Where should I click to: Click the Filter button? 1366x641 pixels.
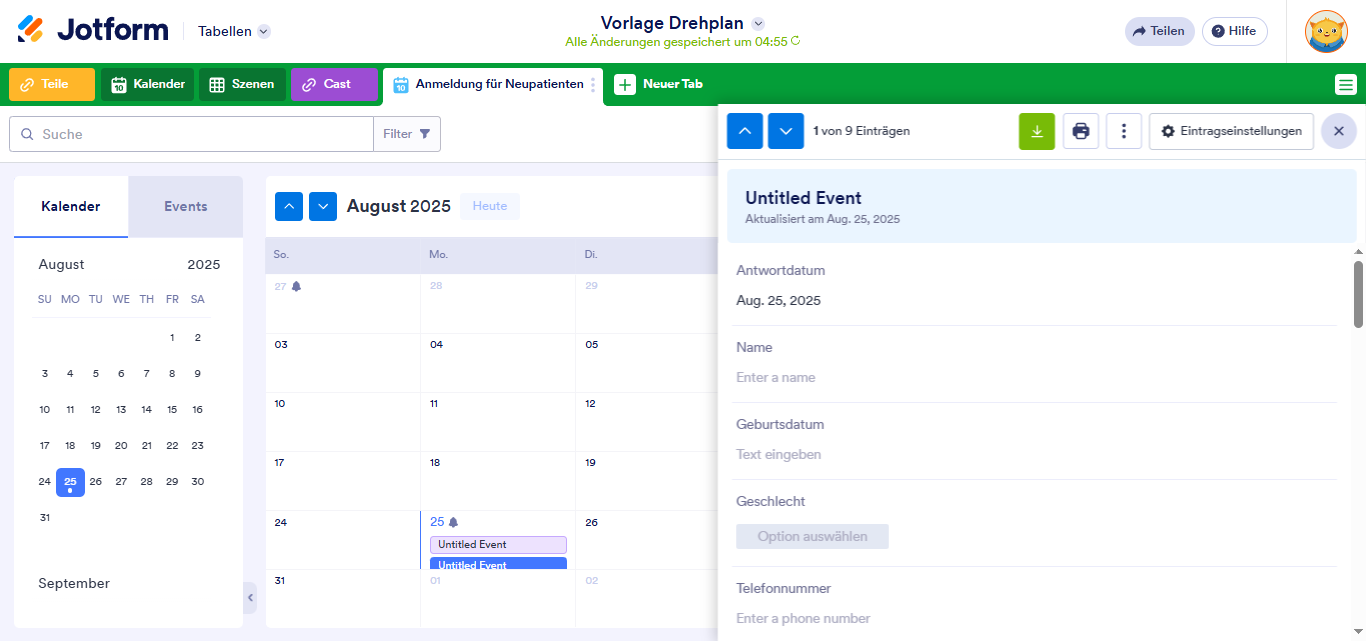(407, 134)
